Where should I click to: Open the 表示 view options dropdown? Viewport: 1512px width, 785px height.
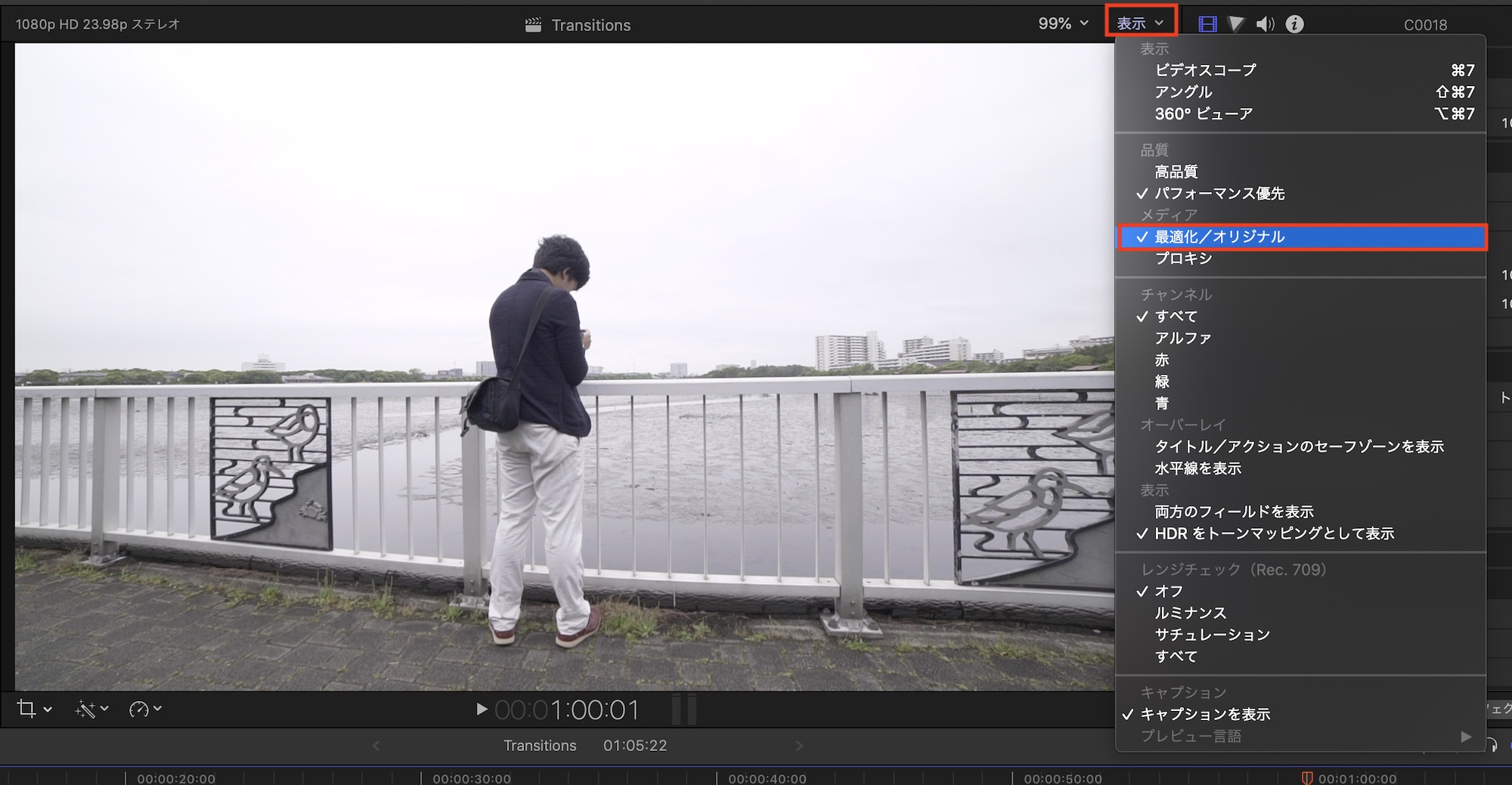click(x=1141, y=23)
